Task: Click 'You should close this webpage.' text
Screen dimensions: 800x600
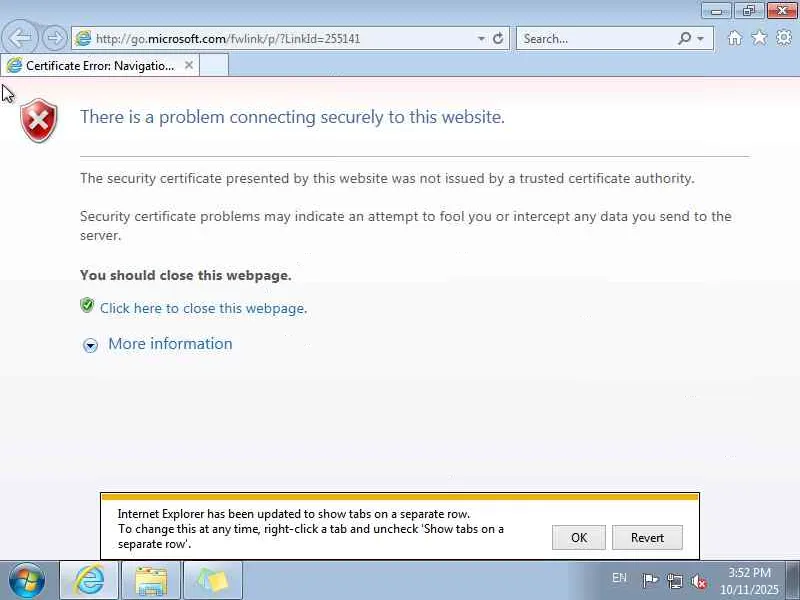Action: click(186, 276)
